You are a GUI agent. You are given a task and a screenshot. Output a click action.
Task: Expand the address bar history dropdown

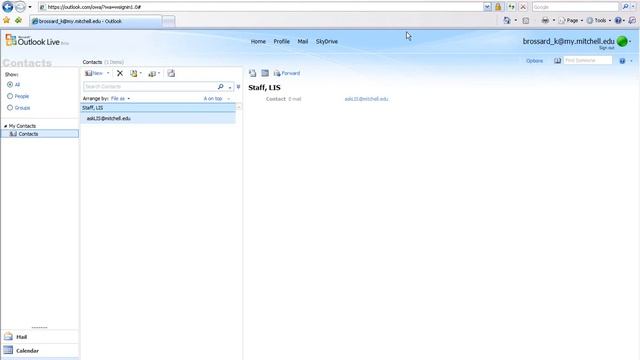click(x=487, y=7)
